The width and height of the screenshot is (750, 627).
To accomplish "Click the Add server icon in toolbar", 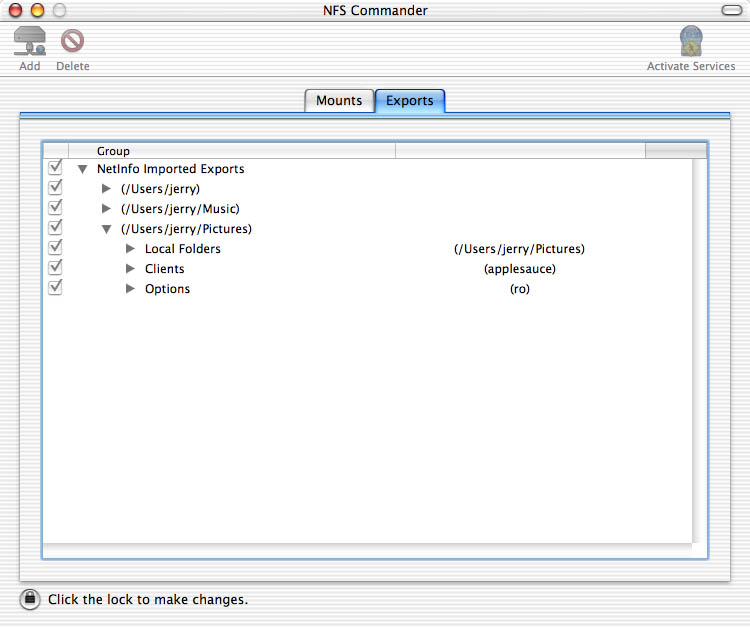I will (x=30, y=42).
